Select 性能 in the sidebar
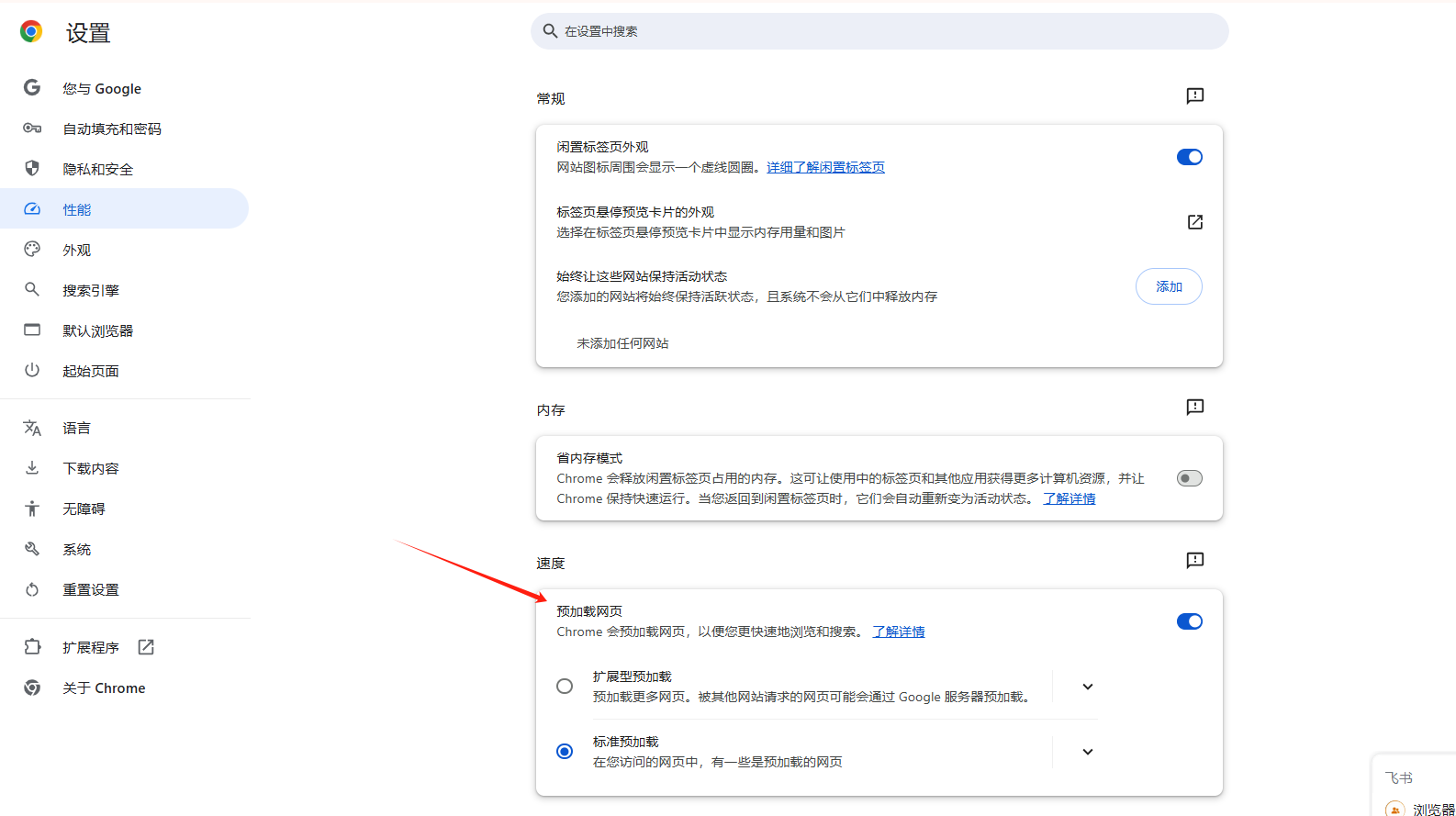 pyautogui.click(x=125, y=209)
